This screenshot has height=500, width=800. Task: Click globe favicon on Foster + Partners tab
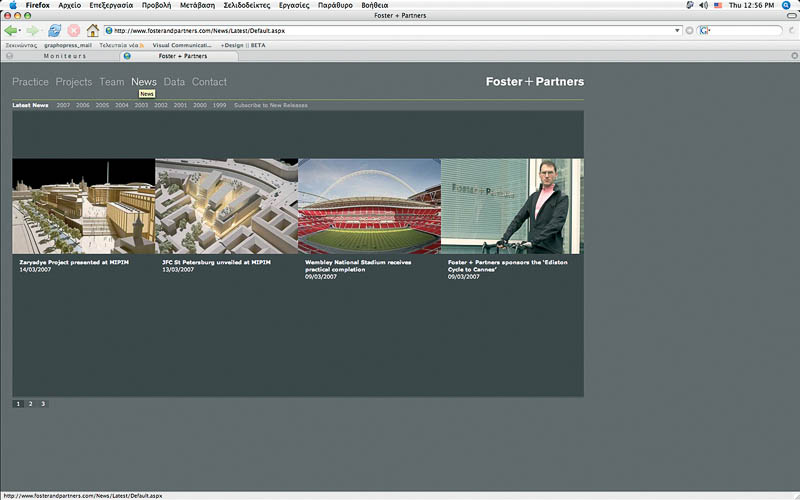127,56
